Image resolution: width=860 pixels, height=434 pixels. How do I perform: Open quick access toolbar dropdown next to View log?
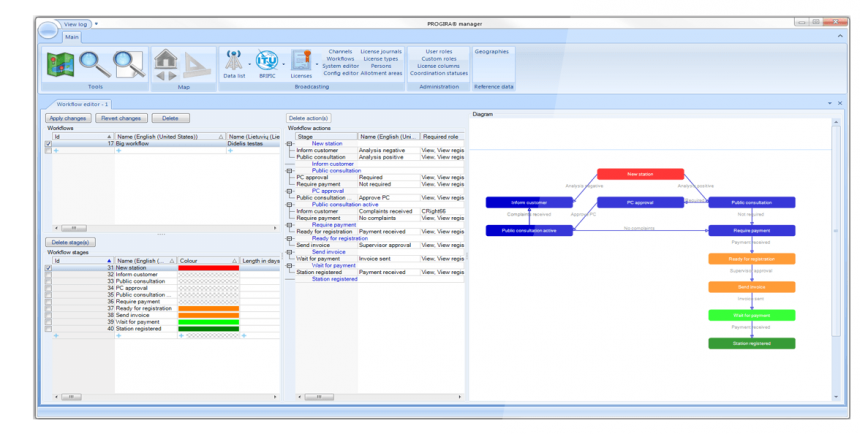pos(96,24)
